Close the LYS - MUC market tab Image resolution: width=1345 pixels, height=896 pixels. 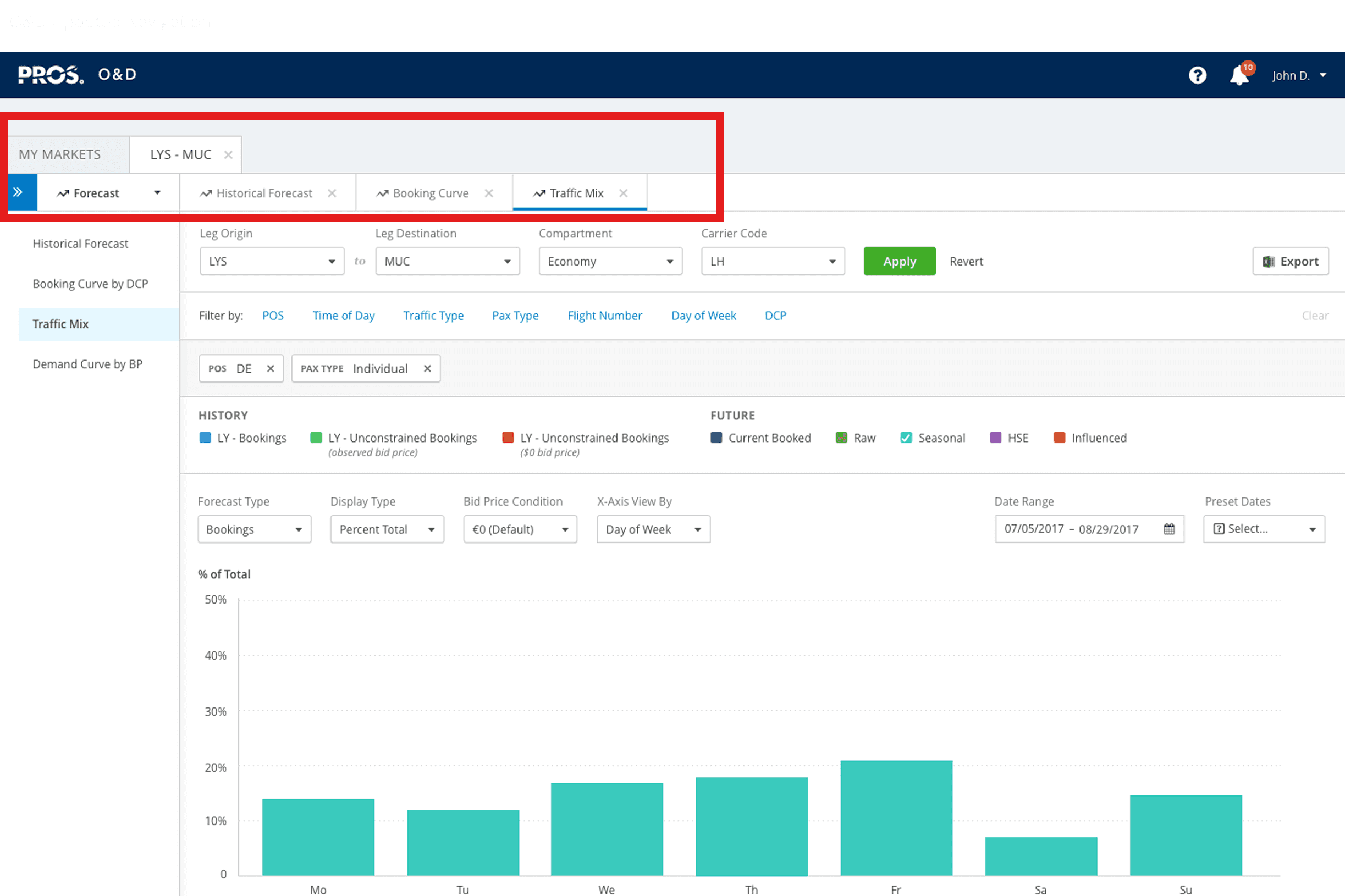coord(228,154)
